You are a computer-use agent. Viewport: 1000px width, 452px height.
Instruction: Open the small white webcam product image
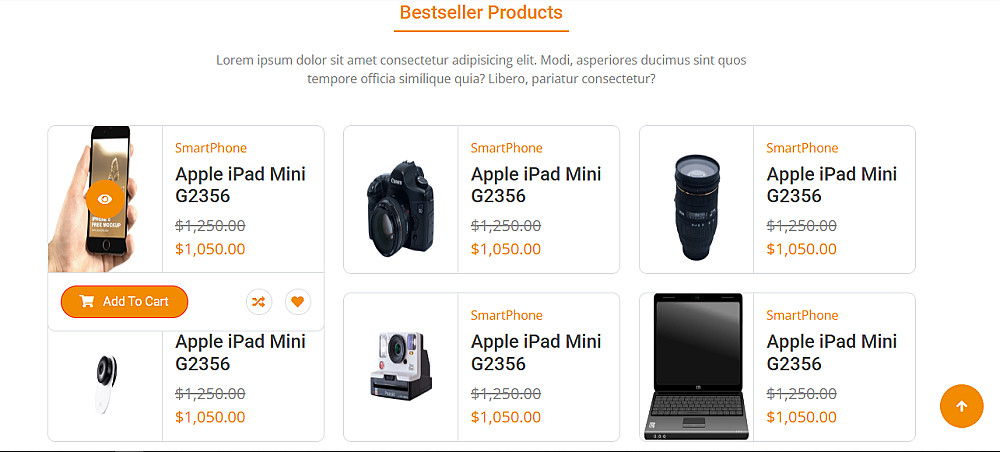click(x=106, y=383)
